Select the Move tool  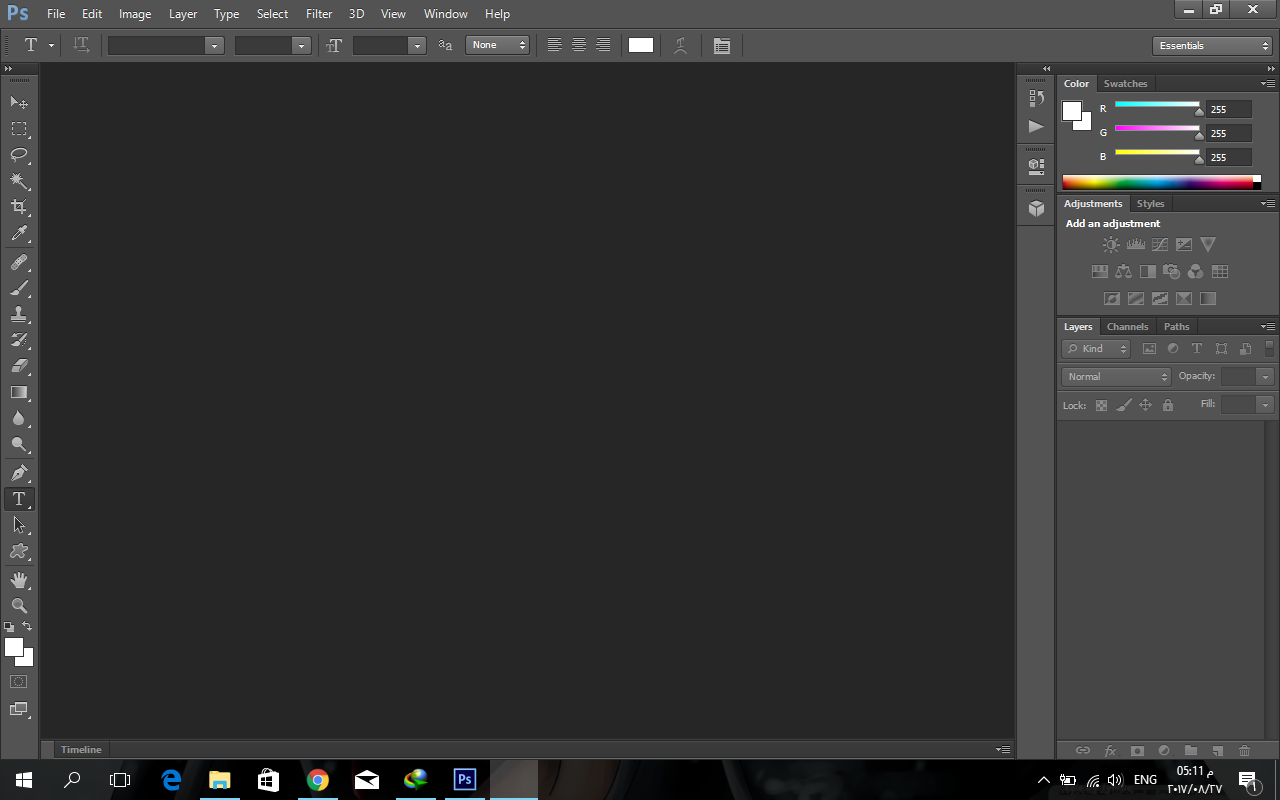(x=19, y=102)
